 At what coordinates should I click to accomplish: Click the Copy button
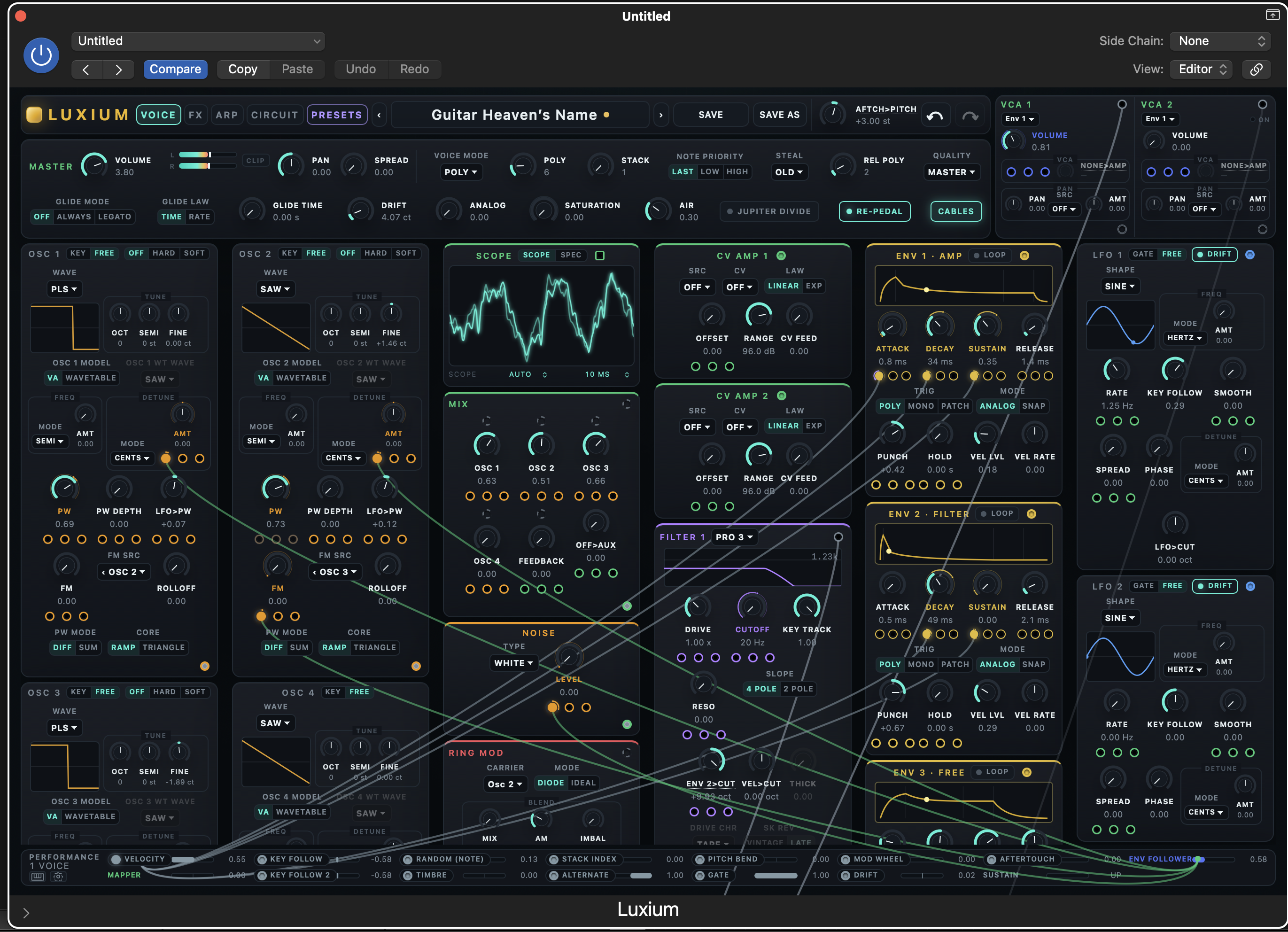pos(242,70)
